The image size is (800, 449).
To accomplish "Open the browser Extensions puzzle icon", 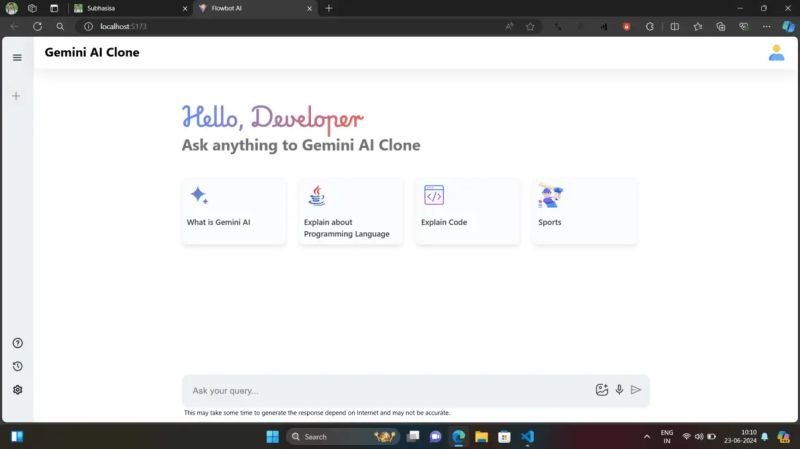I will pos(649,27).
